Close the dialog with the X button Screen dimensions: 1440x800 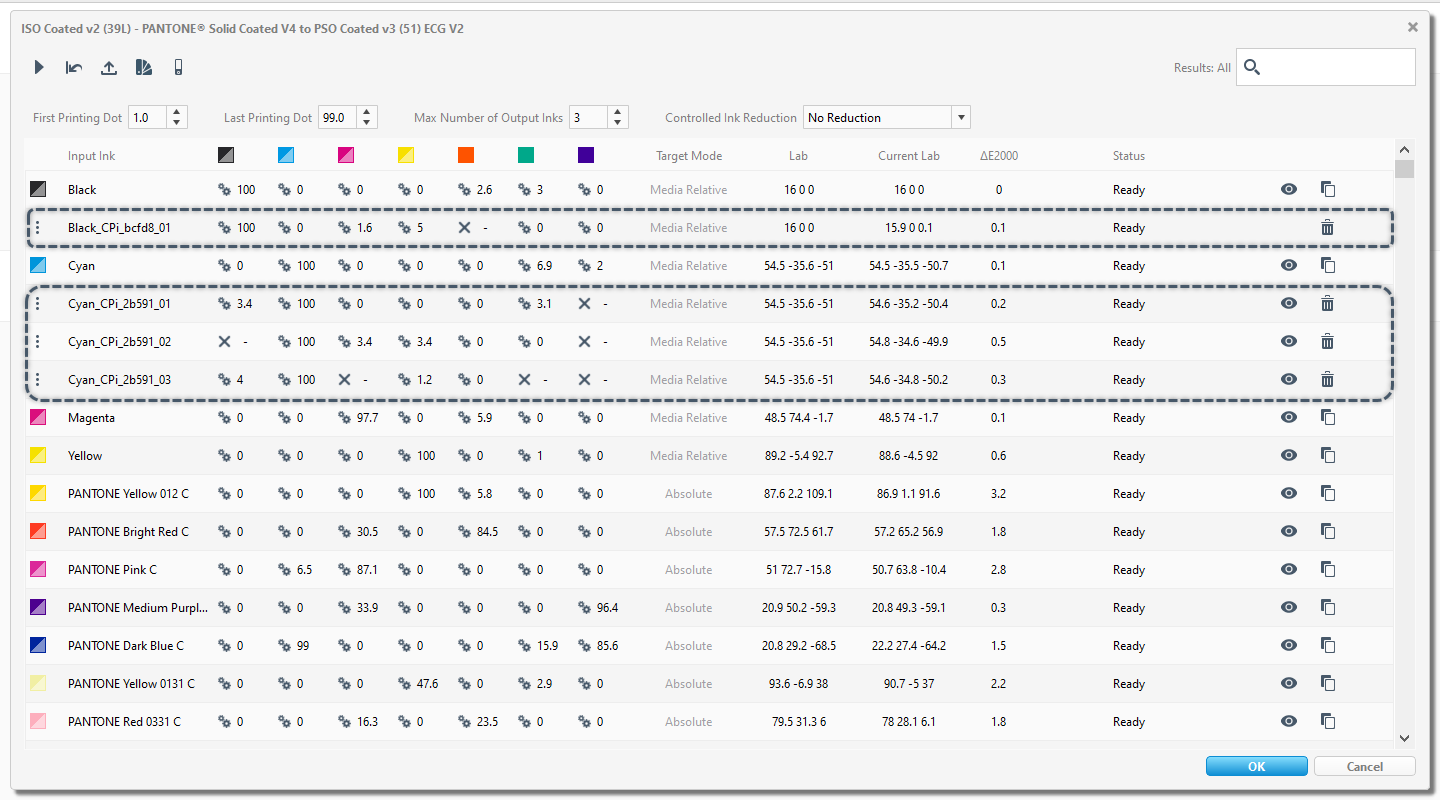[1413, 27]
